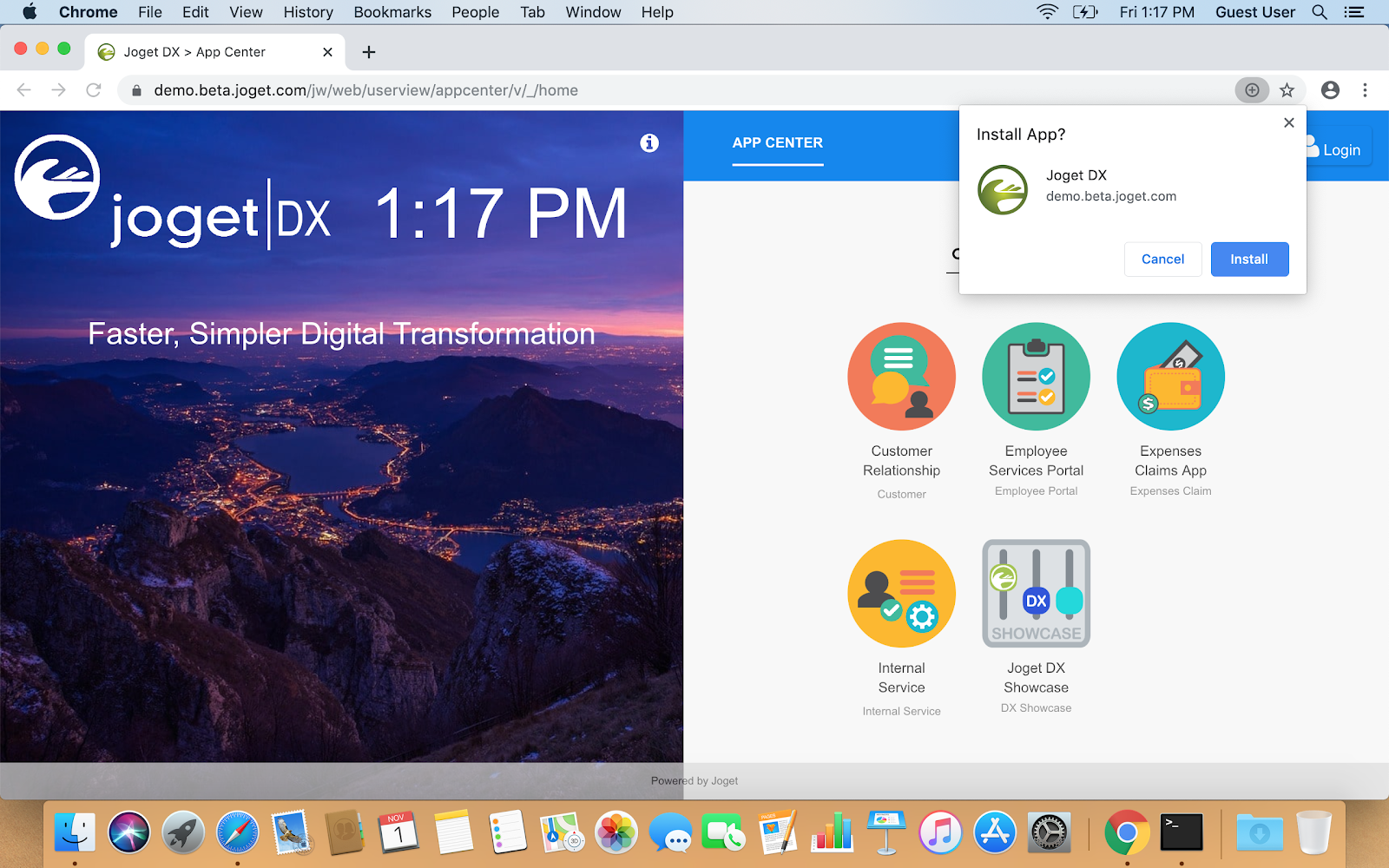Open System Preferences from the dock
1389x868 pixels.
1049,833
